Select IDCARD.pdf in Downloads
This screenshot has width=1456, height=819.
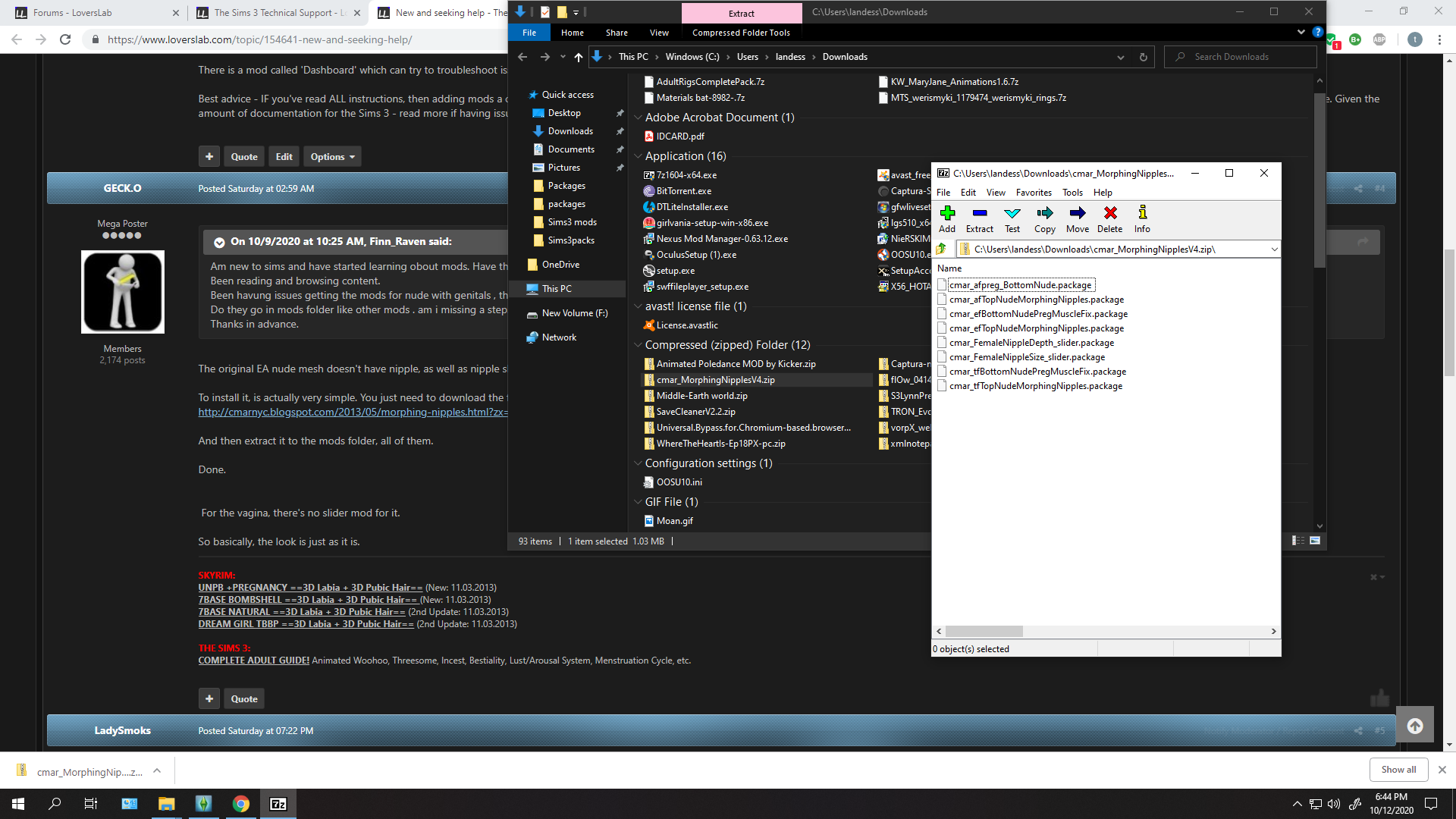[679, 136]
